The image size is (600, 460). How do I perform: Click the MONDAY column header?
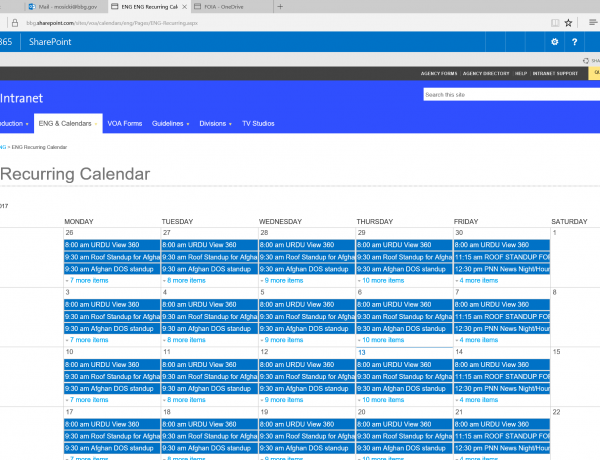coord(79,222)
